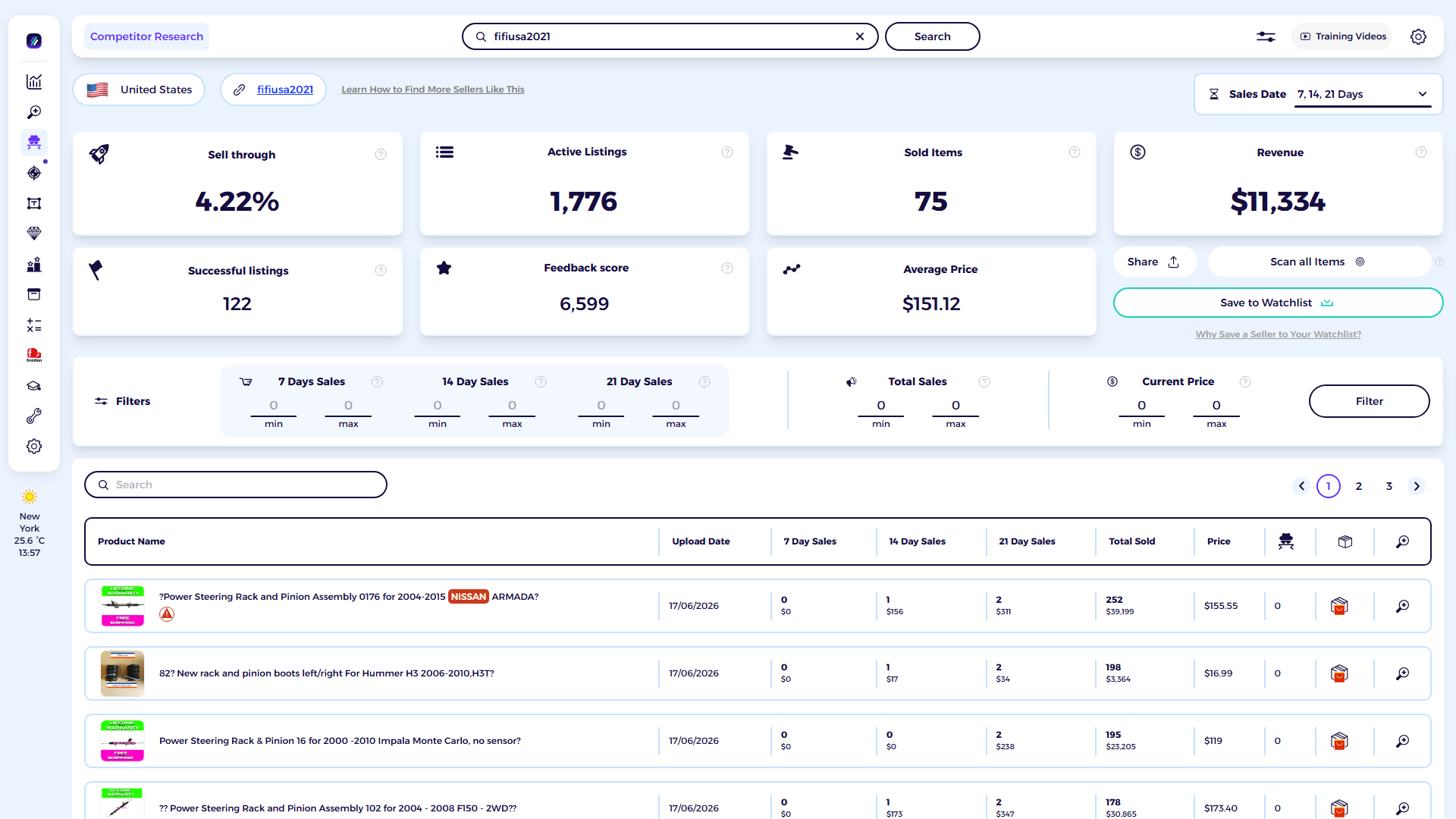Sort by Upload Date column header
This screenshot has width=1456, height=819.
(701, 541)
